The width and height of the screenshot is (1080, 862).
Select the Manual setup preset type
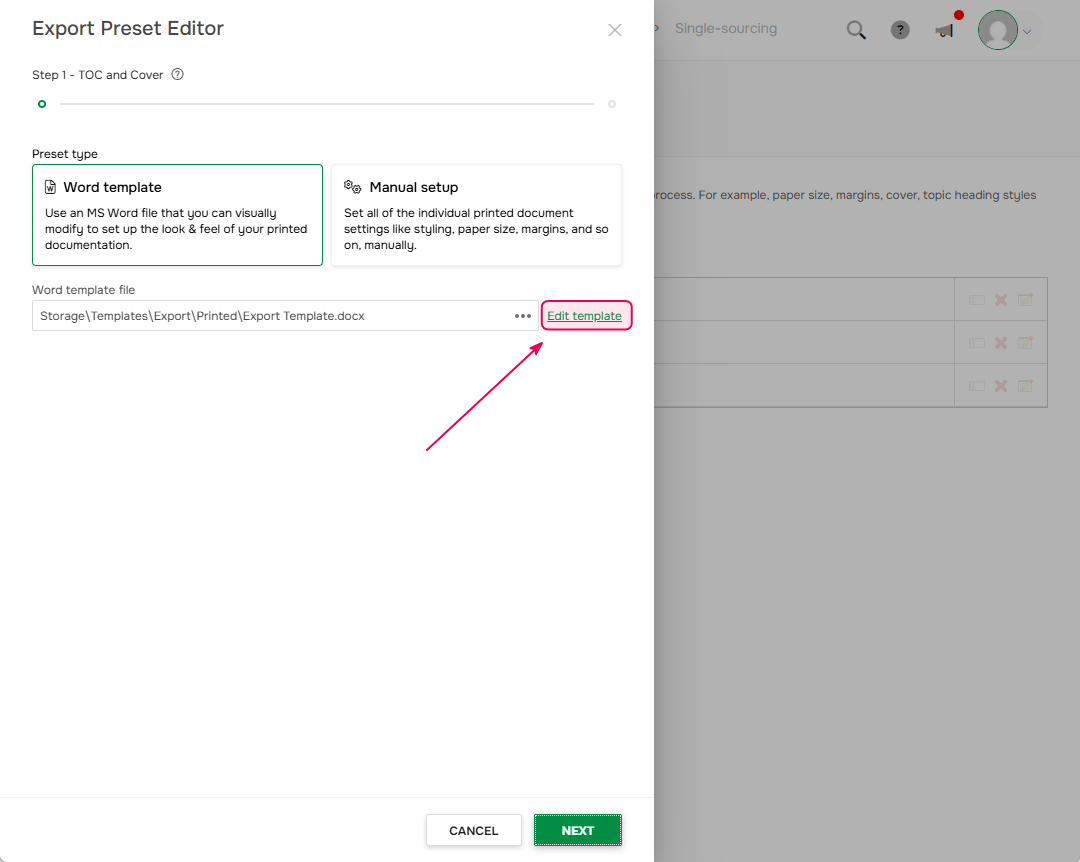coord(476,215)
